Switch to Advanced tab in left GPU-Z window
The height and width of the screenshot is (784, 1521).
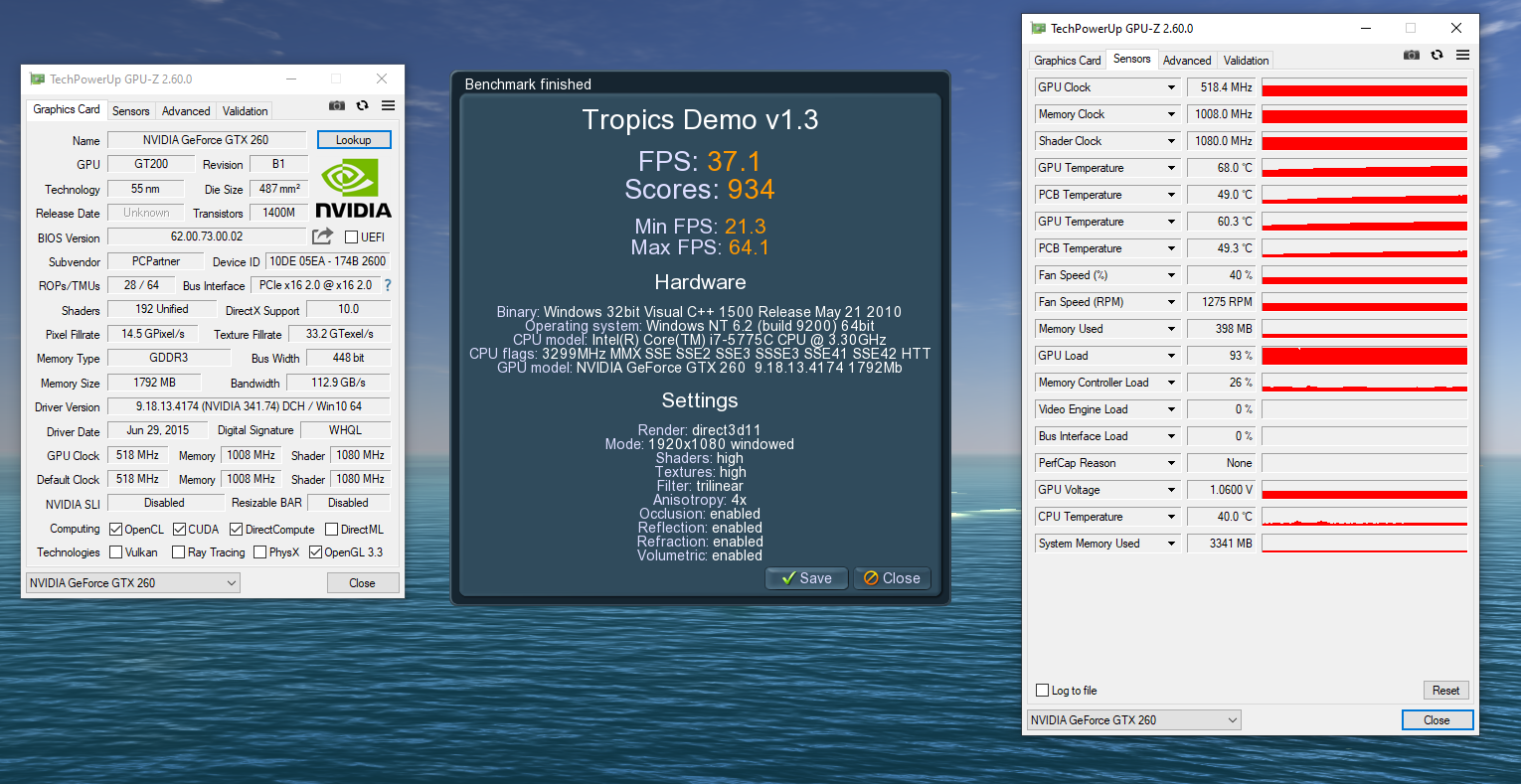pos(186,111)
